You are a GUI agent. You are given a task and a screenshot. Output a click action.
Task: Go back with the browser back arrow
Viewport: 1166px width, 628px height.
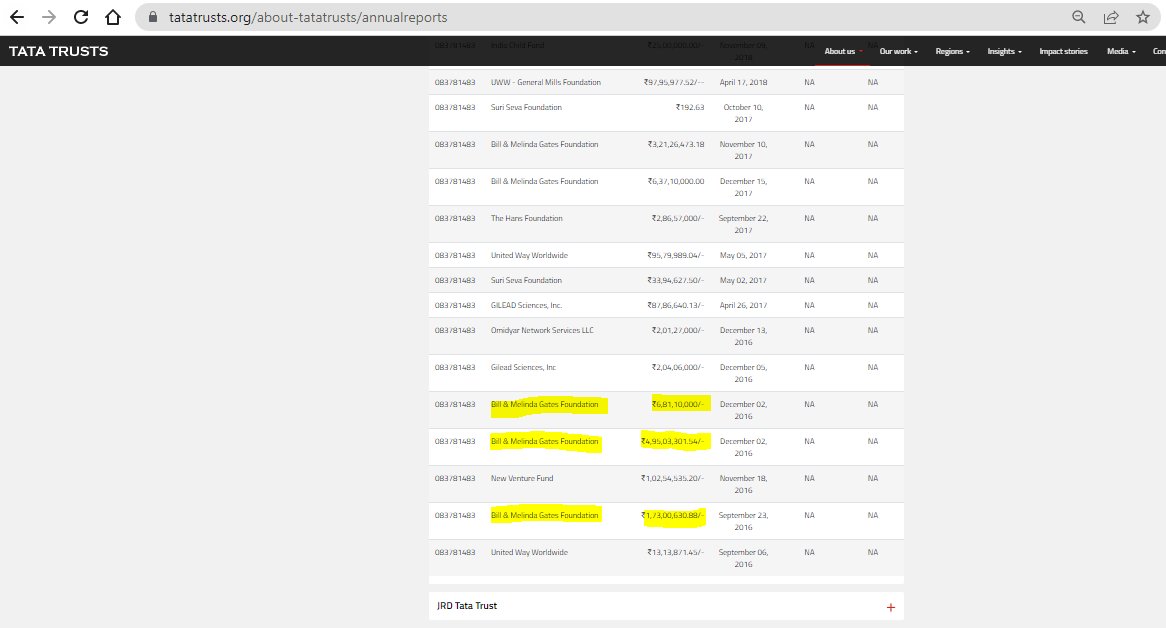16,17
